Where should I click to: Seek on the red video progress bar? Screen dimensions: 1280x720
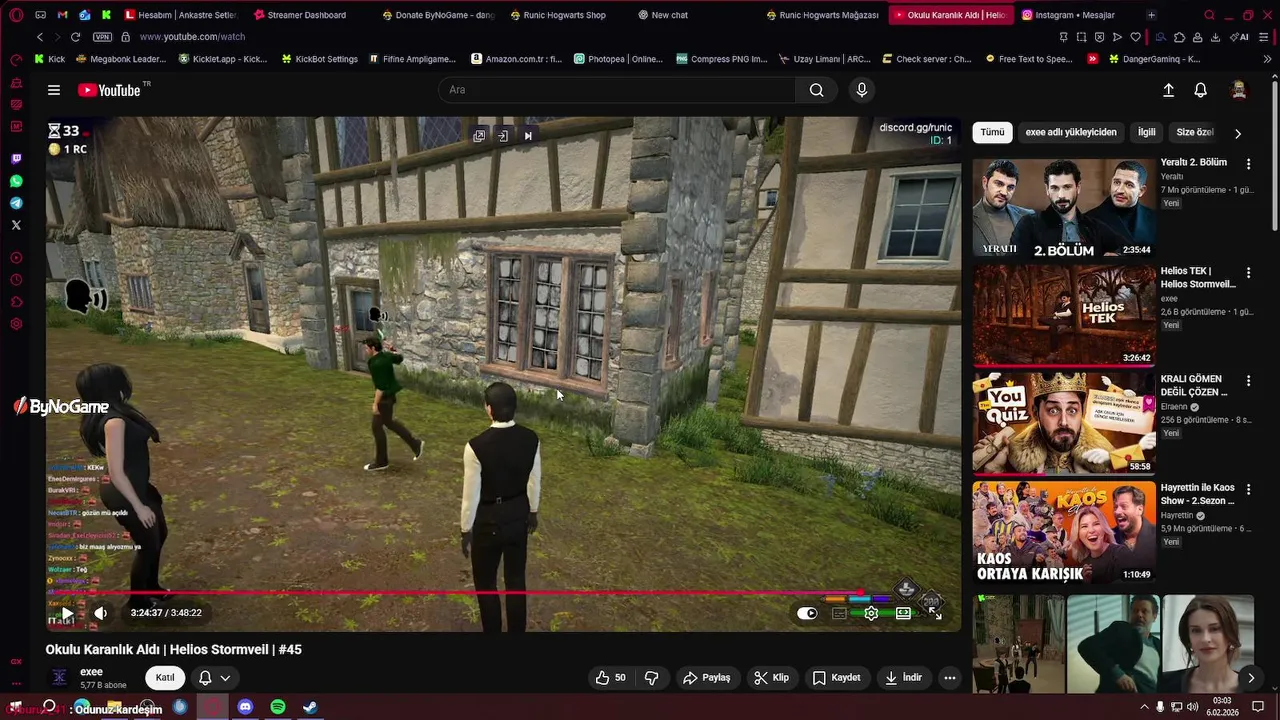[503, 593]
